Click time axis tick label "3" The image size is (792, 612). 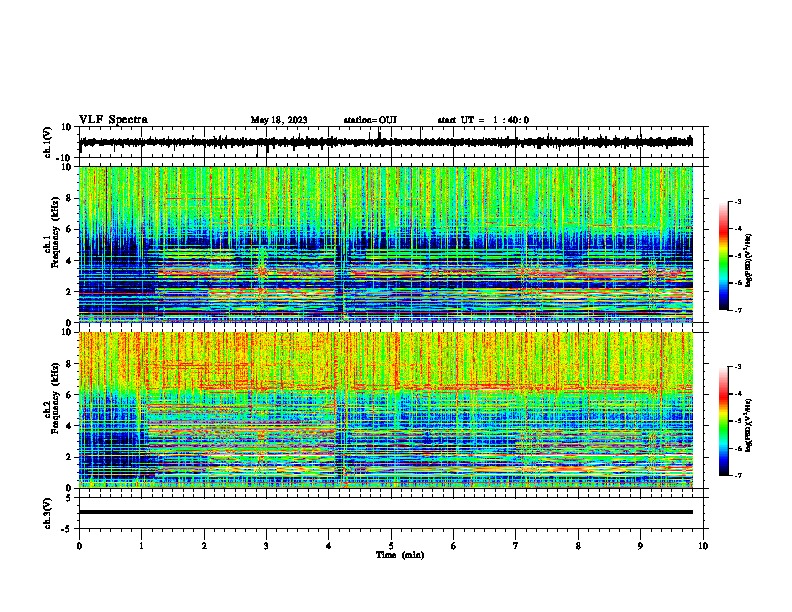tap(266, 546)
